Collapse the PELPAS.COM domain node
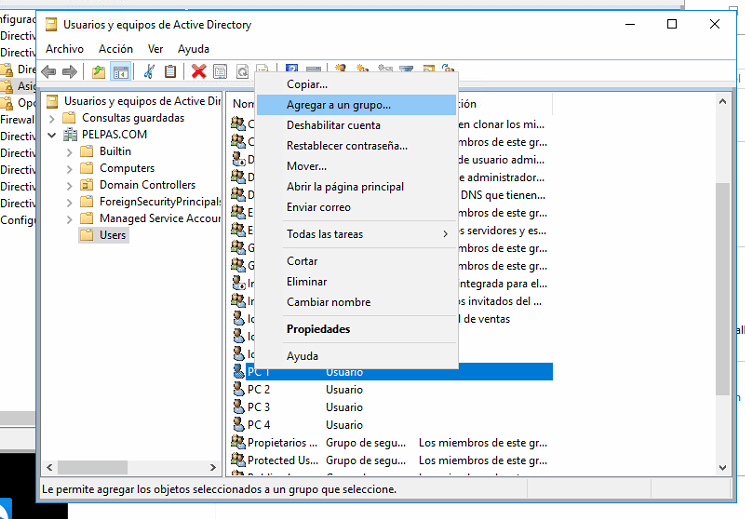Viewport: 745px width, 519px height. click(x=52, y=135)
